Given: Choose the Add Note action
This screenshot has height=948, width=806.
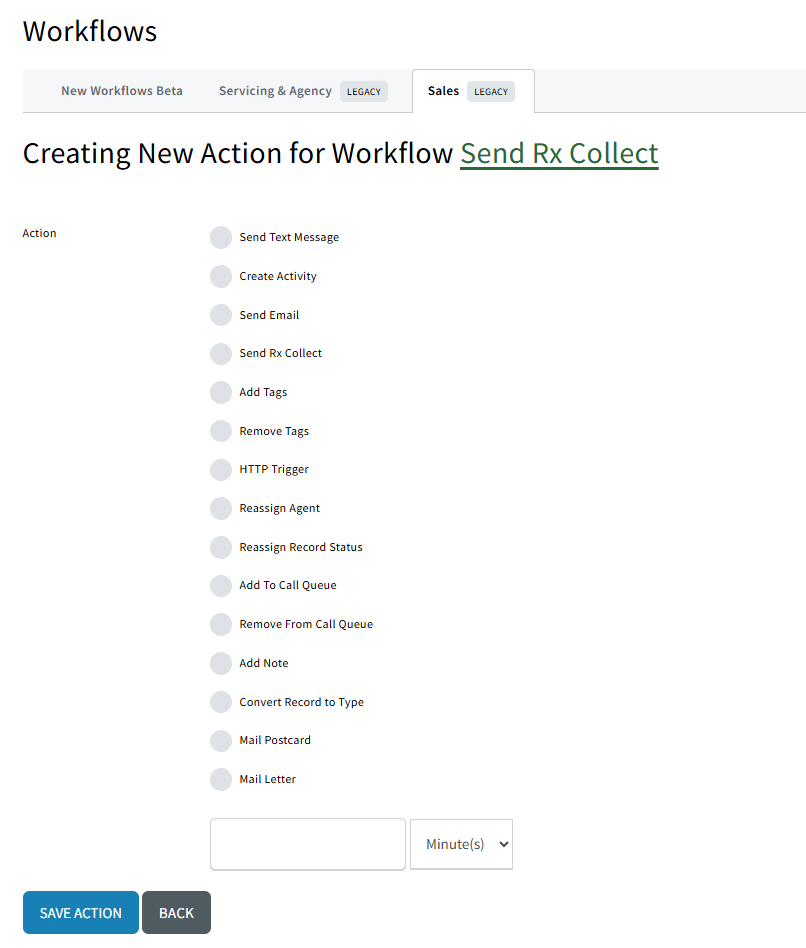Looking at the screenshot, I should pos(221,663).
